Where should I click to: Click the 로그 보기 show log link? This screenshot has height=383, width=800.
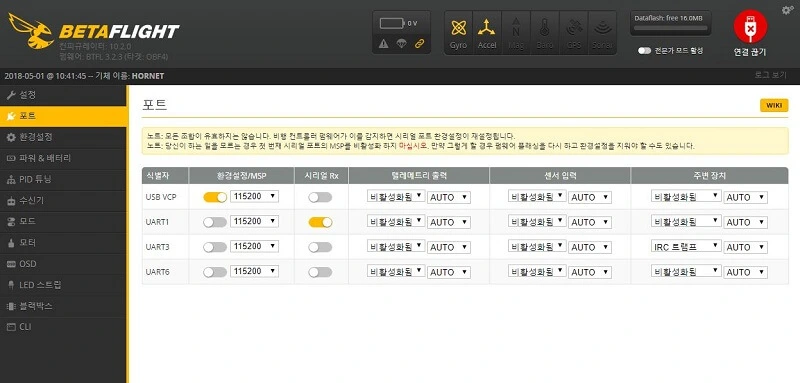click(x=770, y=75)
